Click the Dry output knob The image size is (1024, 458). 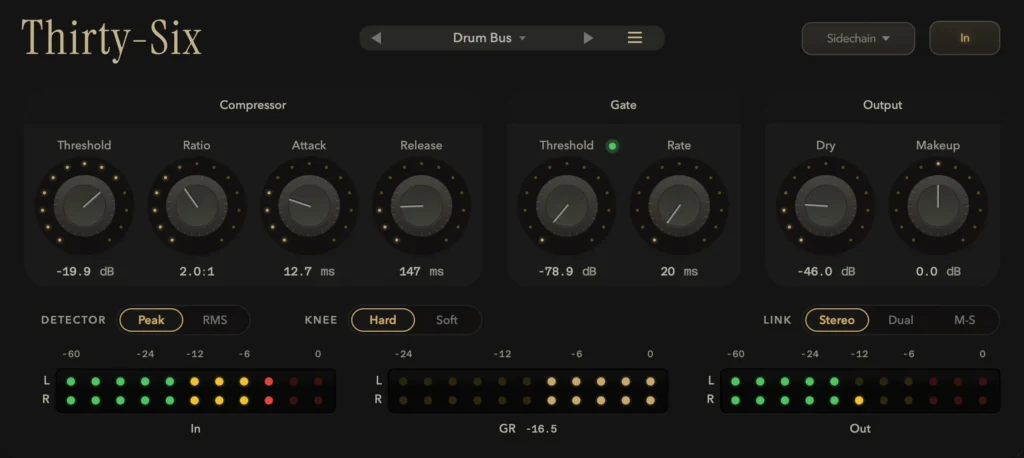[825, 205]
